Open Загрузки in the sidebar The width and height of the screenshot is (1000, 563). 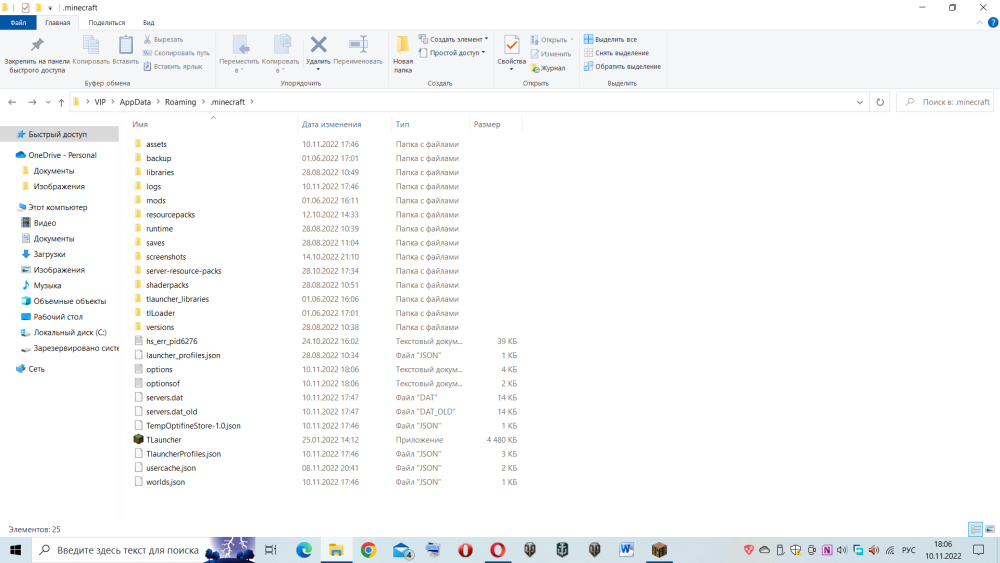pos(49,254)
